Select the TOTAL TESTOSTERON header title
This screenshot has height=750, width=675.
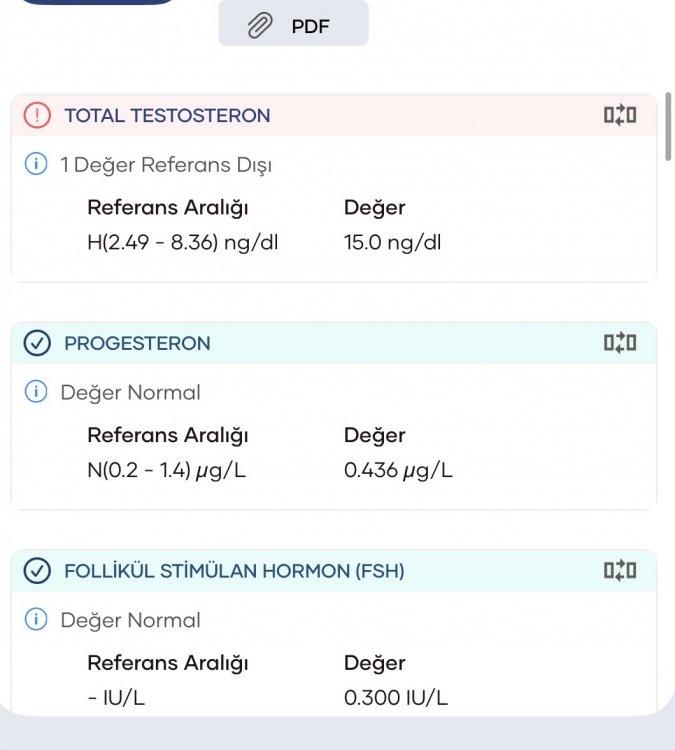(167, 116)
